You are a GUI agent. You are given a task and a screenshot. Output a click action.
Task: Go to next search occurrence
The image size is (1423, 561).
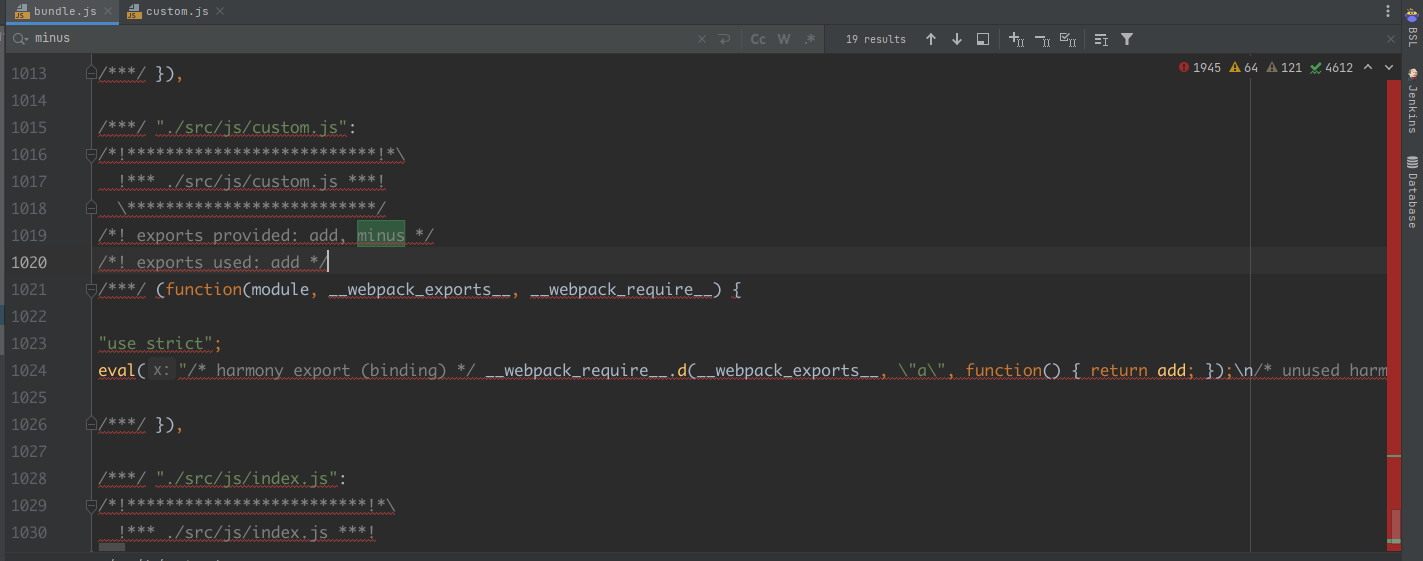pos(957,39)
